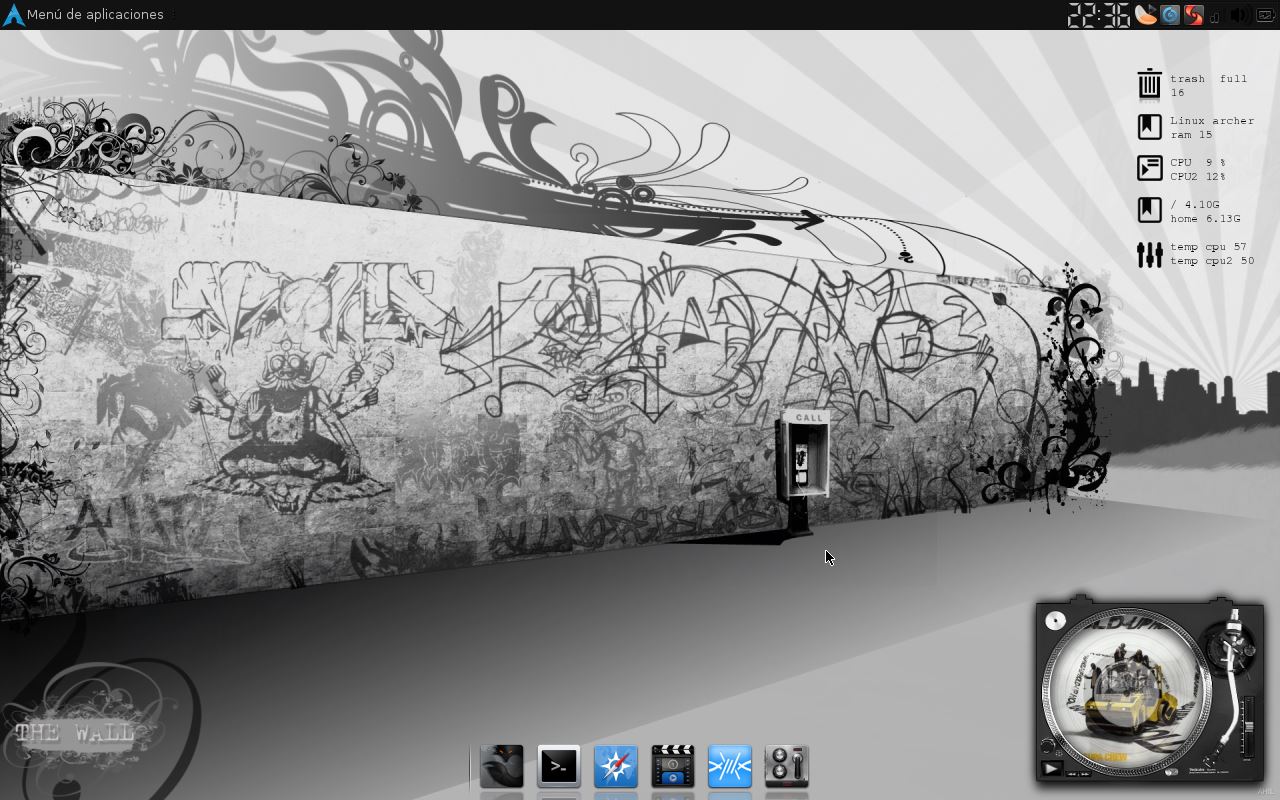Image resolution: width=1280 pixels, height=800 pixels.
Task: Click the round knob above the turntable play button
Action: [1048, 745]
